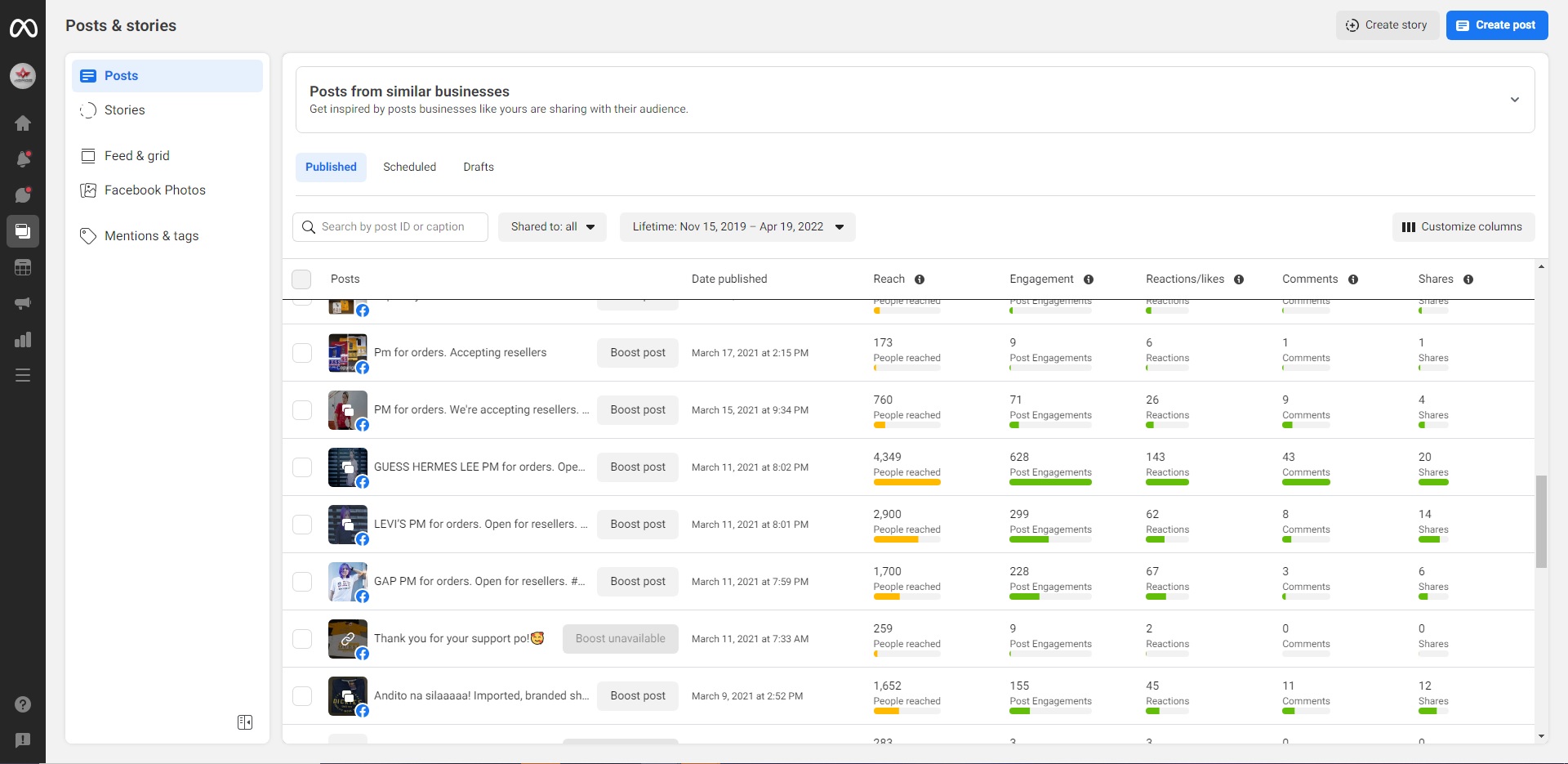This screenshot has width=1568, height=764.
Task: Switch to the Scheduled tab
Action: tap(409, 167)
